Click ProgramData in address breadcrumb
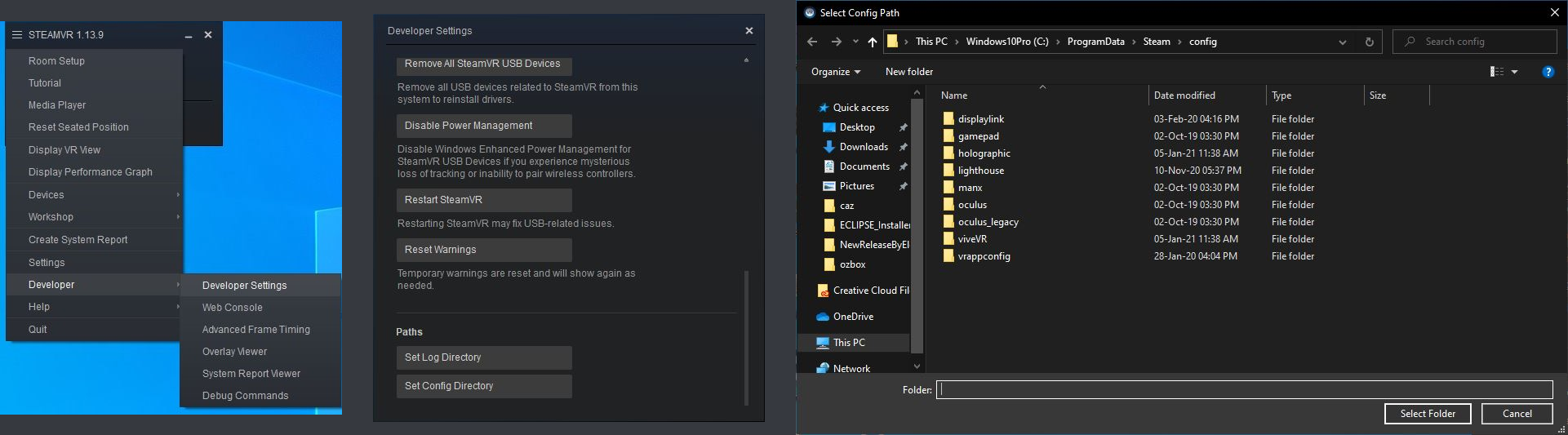Viewport: 1568px width, 435px height. tap(1095, 42)
